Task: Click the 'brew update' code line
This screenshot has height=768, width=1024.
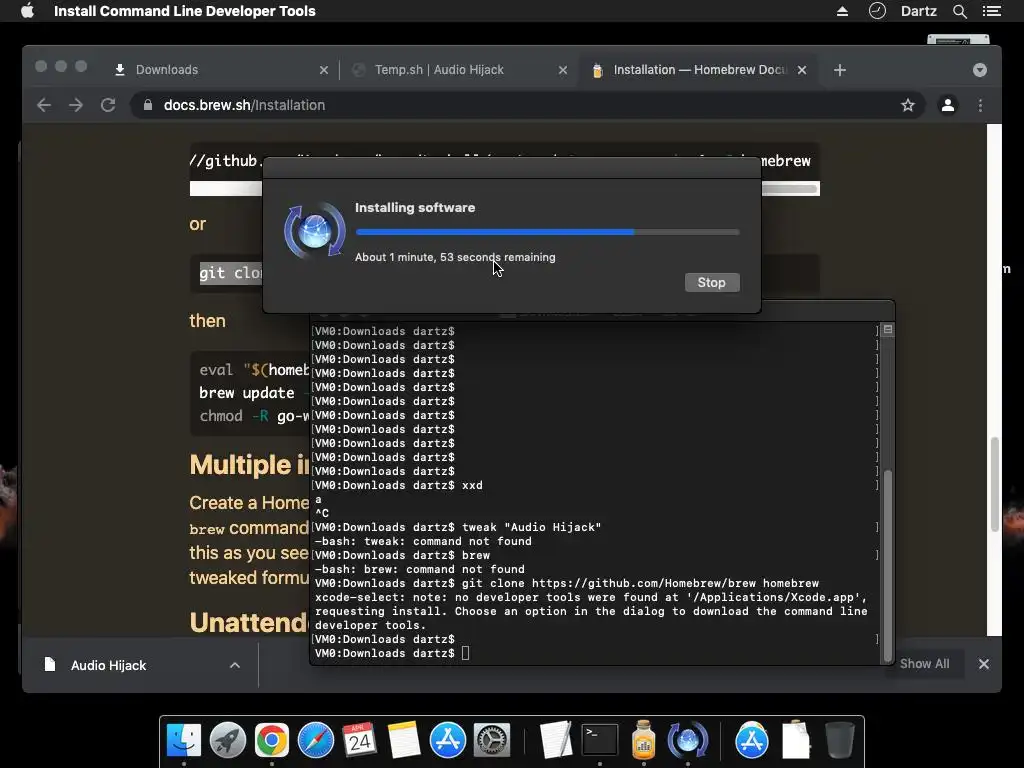Action: pyautogui.click(x=247, y=393)
